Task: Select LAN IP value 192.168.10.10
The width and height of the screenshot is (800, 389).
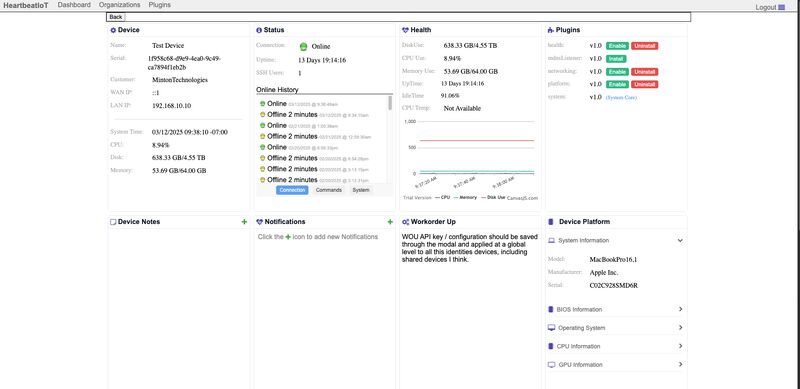Action: click(x=171, y=106)
